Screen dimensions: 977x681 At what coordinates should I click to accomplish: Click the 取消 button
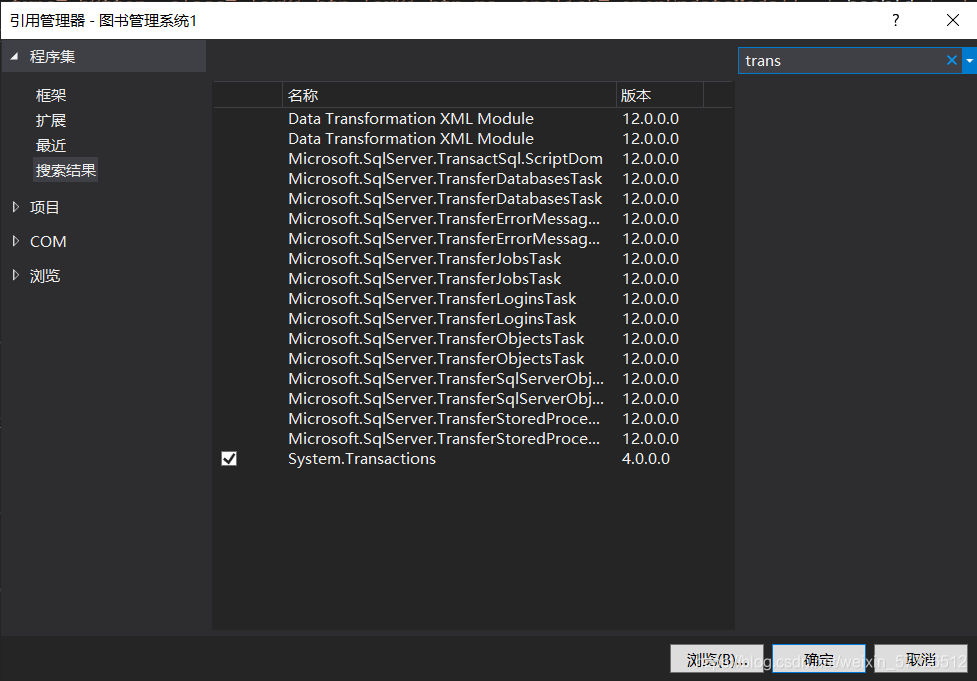coord(920,659)
